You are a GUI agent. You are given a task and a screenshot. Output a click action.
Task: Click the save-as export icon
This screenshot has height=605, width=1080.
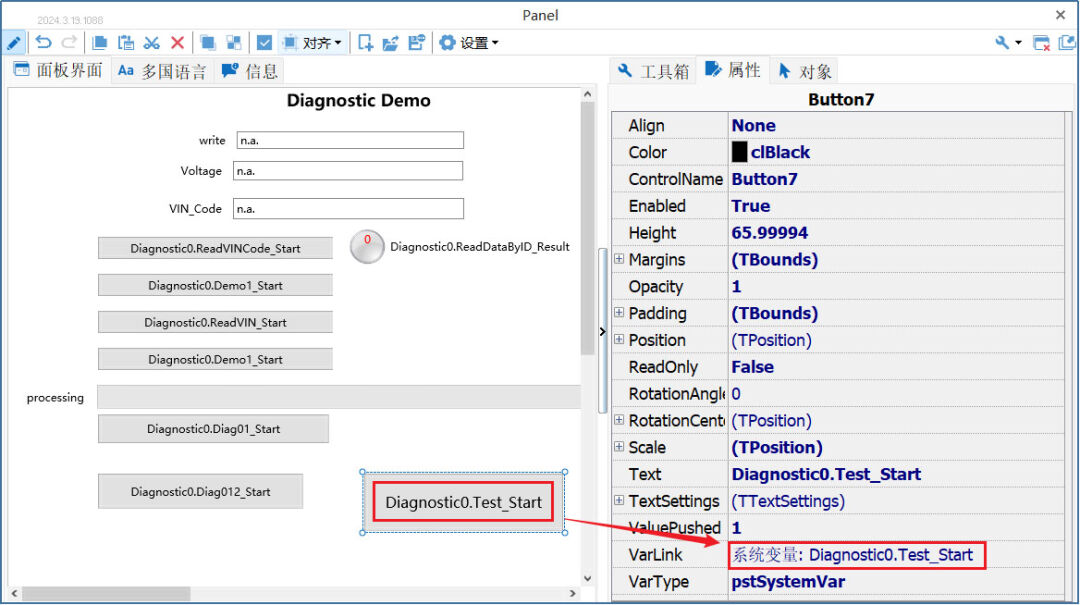tap(416, 43)
